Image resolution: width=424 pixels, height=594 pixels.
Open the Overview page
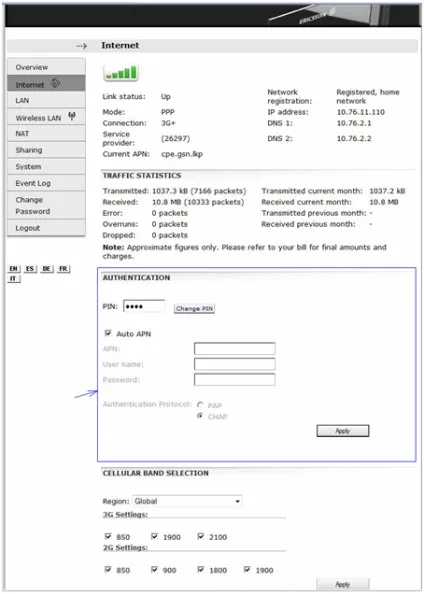click(46, 67)
